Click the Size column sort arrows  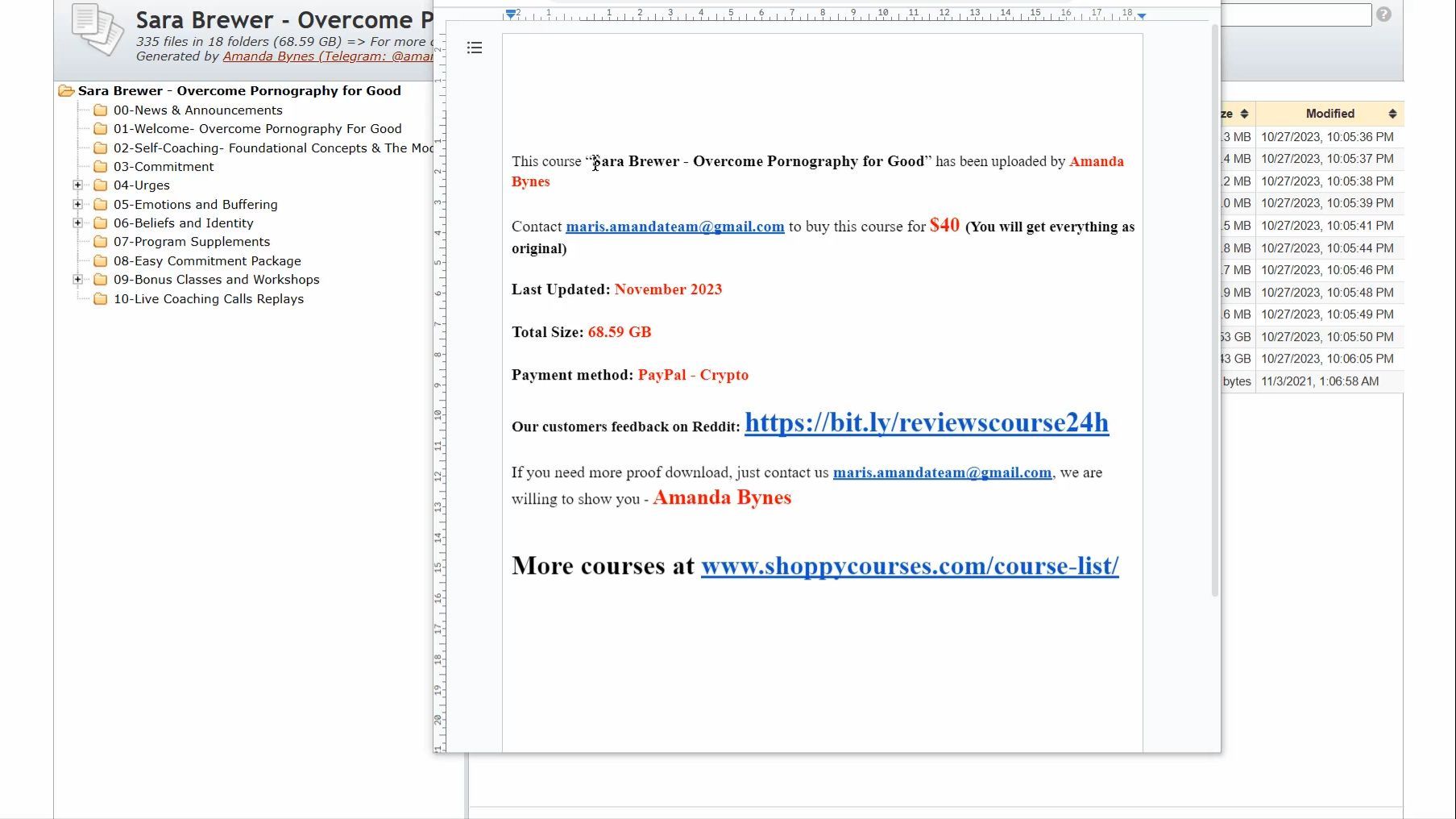click(1244, 114)
